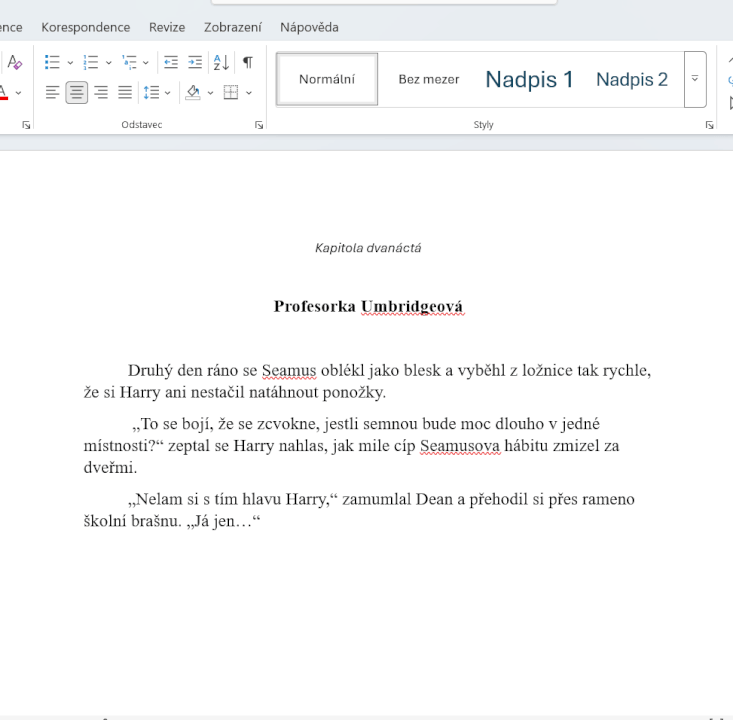Click the multilevel list icon
The image size is (733, 720).
pos(129,62)
